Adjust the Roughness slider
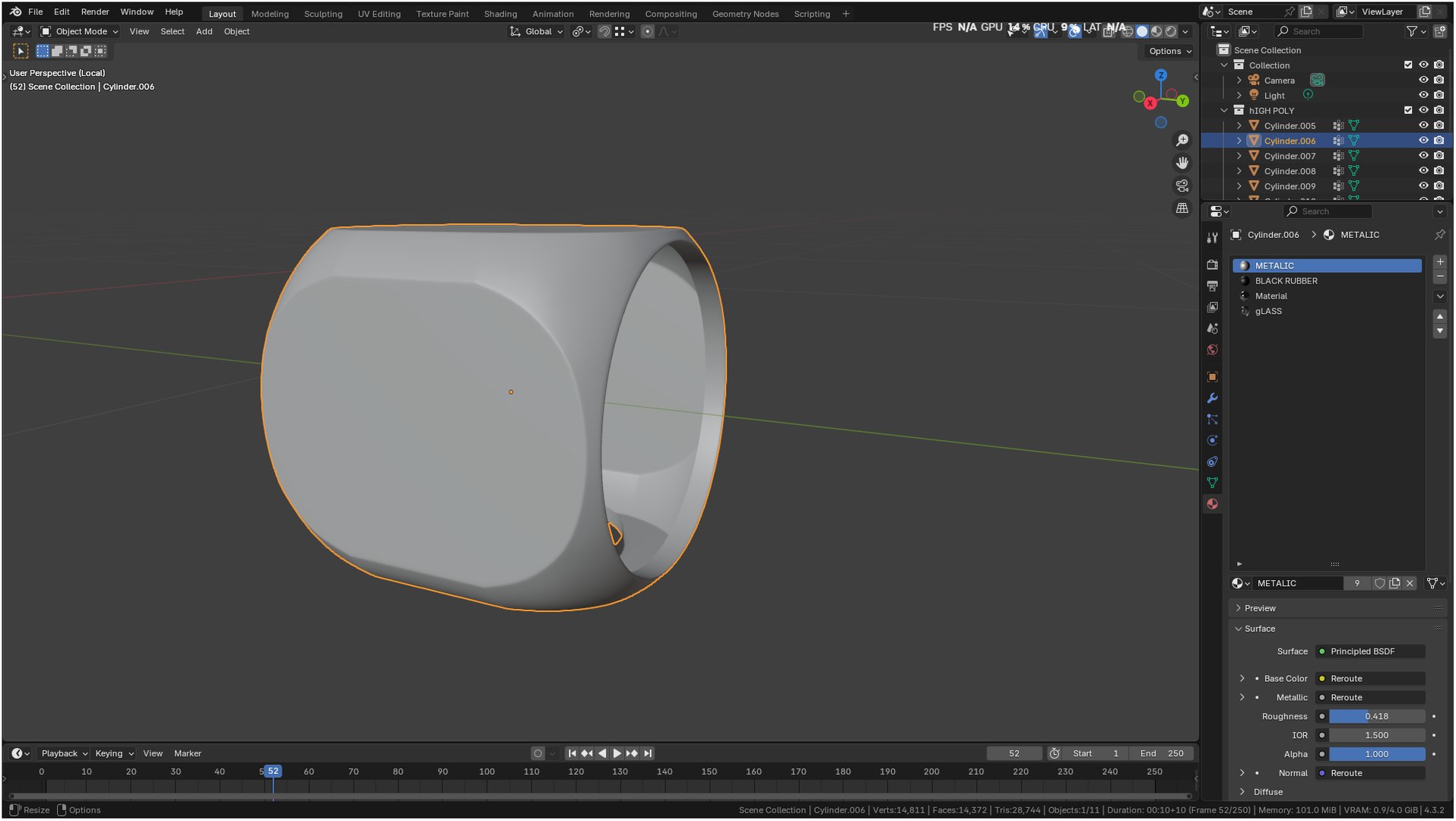 (1377, 717)
